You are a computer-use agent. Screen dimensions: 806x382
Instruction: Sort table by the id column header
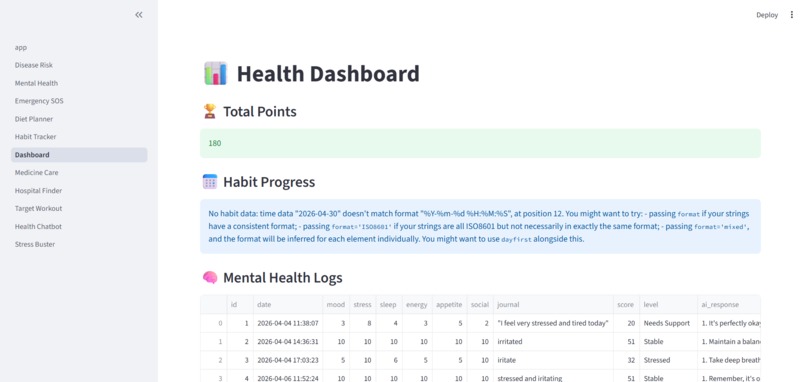pos(240,304)
